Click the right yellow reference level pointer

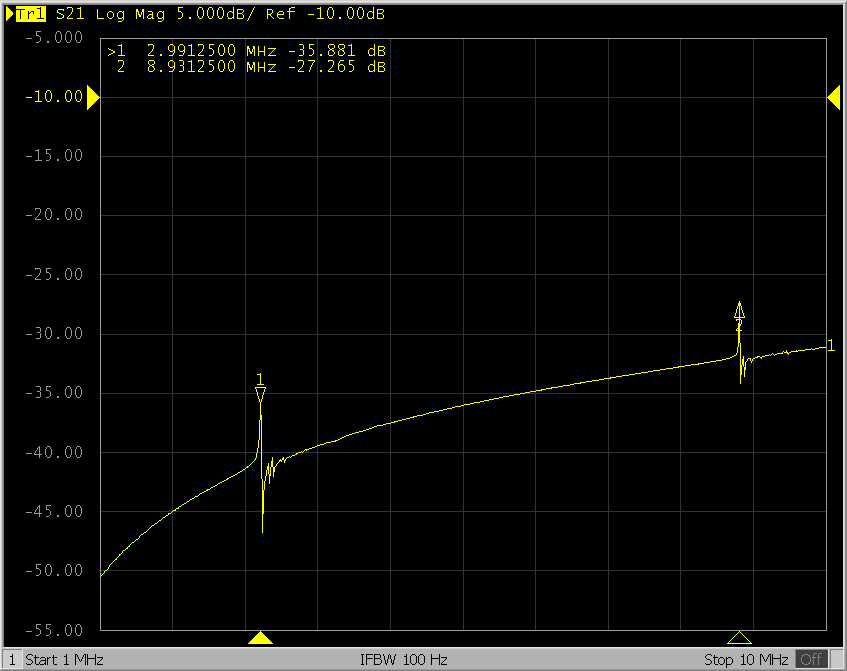pyautogui.click(x=833, y=97)
